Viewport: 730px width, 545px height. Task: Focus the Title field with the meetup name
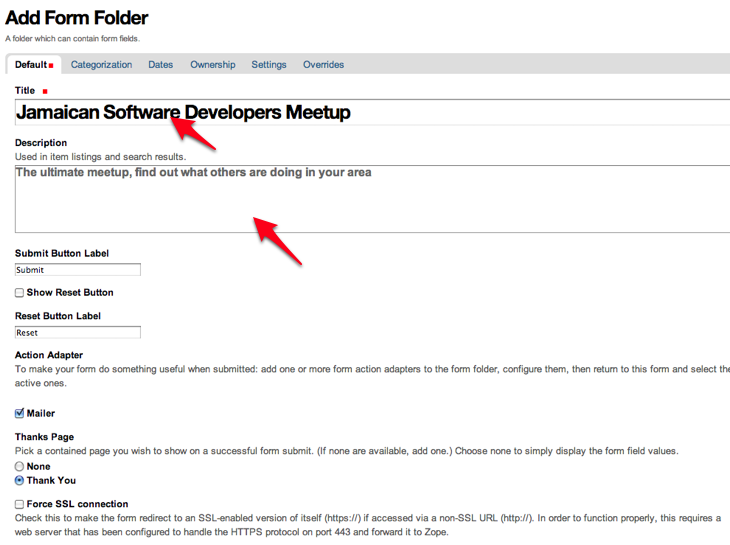pyautogui.click(x=400, y=113)
